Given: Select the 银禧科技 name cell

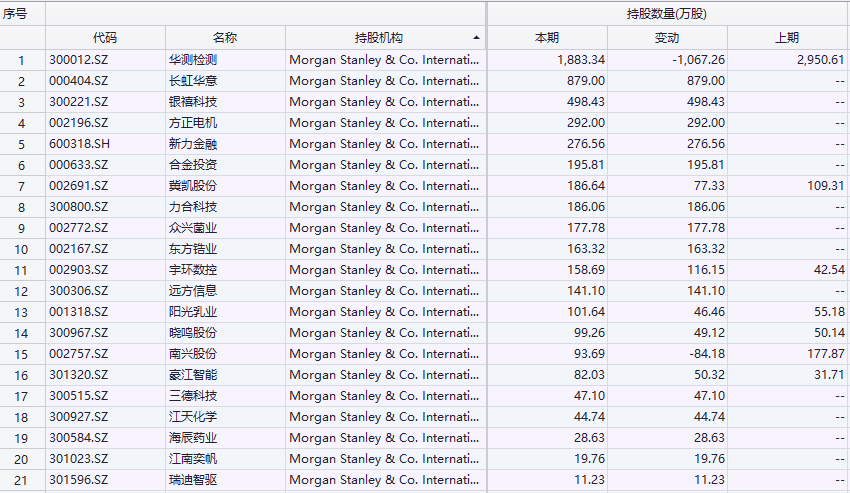Looking at the screenshot, I should tap(193, 102).
